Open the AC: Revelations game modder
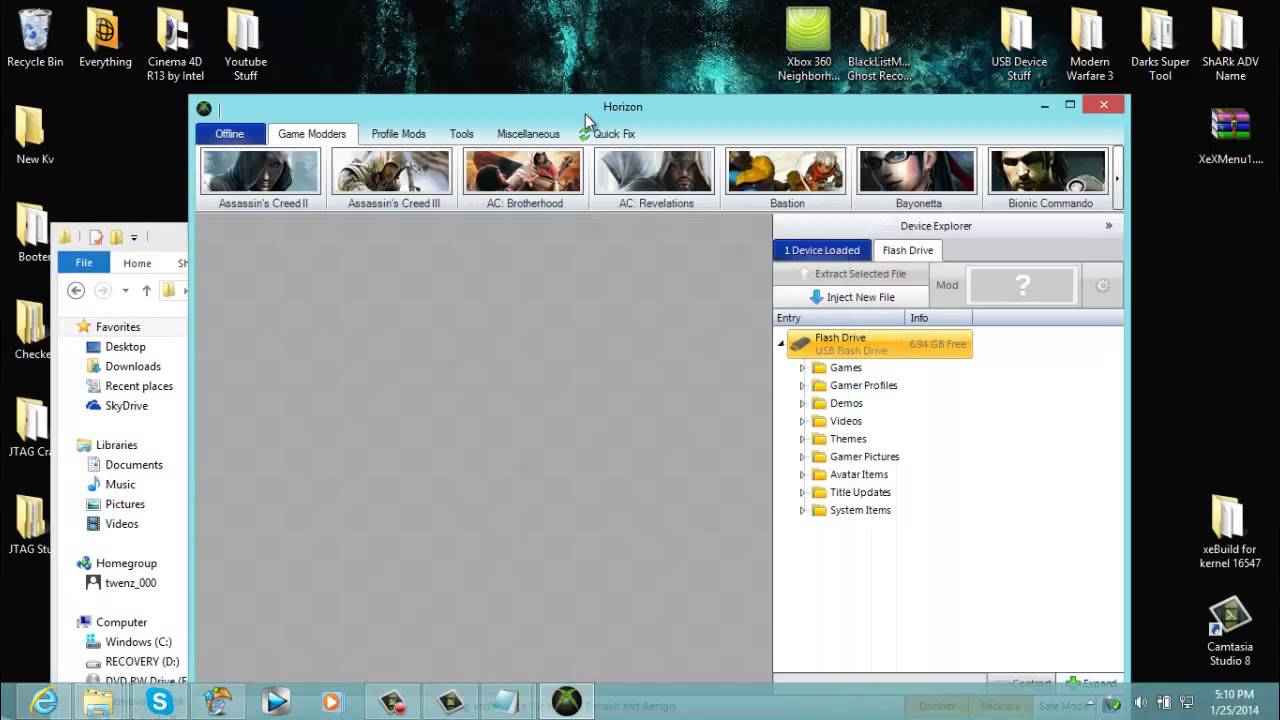Screen dimensions: 1280x720 coord(655,179)
